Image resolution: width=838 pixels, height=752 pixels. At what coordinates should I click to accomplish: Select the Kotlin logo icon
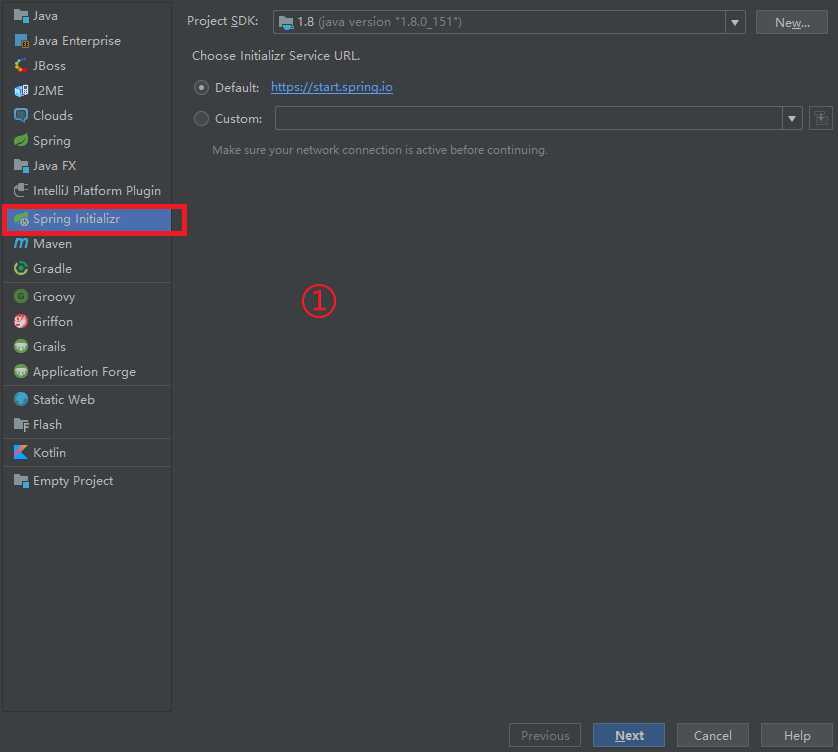[x=21, y=452]
